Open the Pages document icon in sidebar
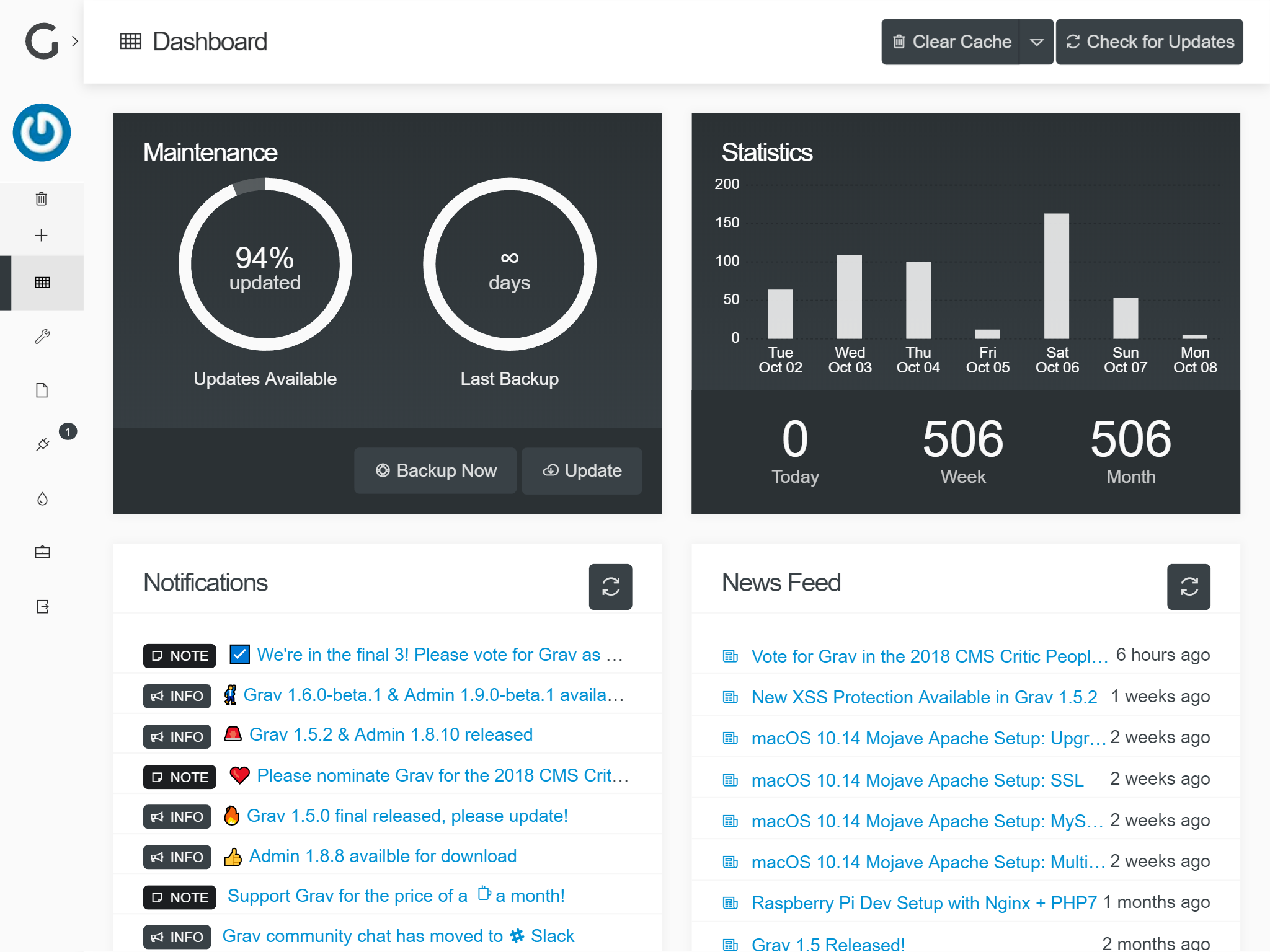This screenshot has height=952, width=1270. 42,390
